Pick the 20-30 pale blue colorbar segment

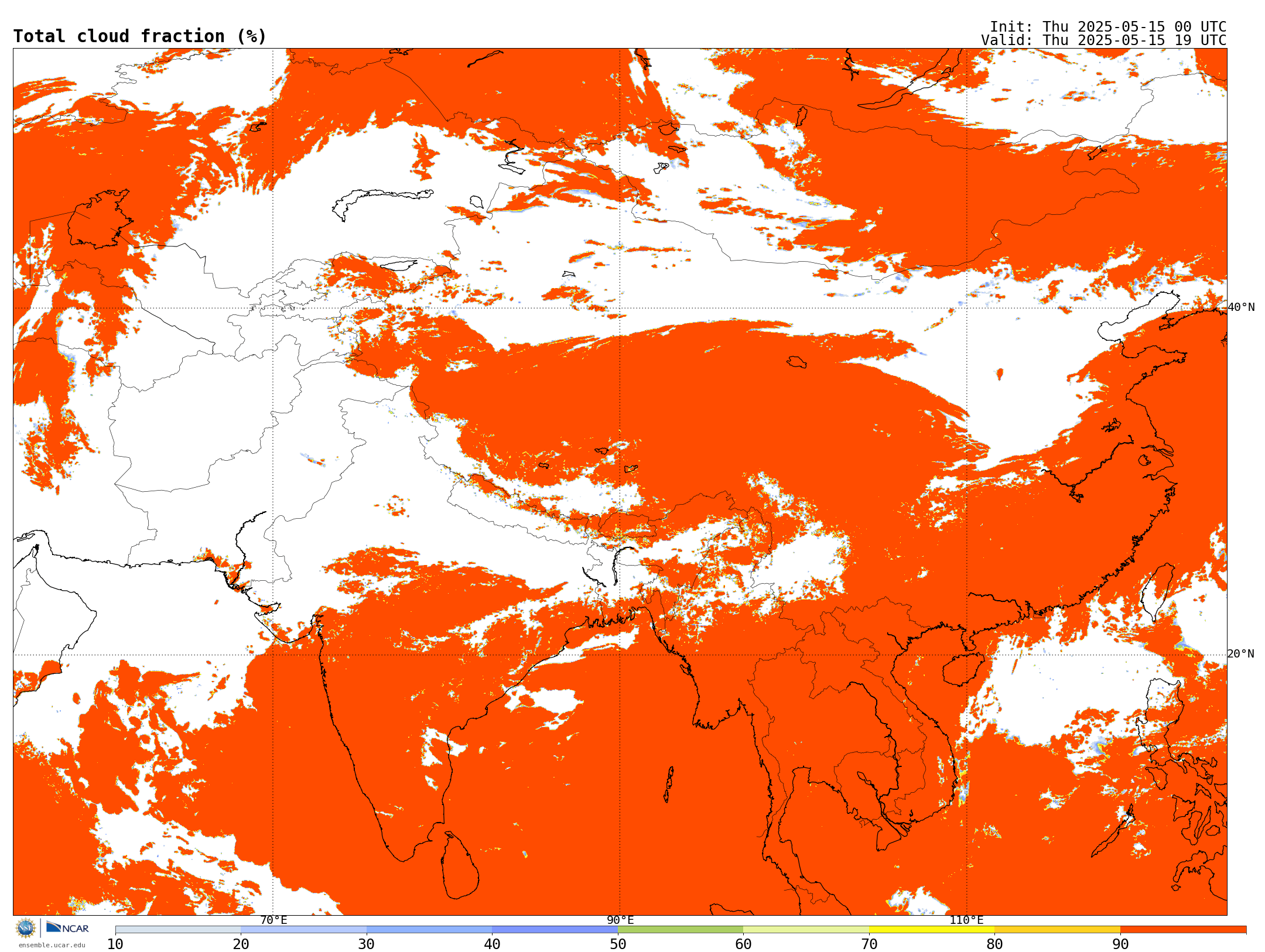tap(303, 930)
